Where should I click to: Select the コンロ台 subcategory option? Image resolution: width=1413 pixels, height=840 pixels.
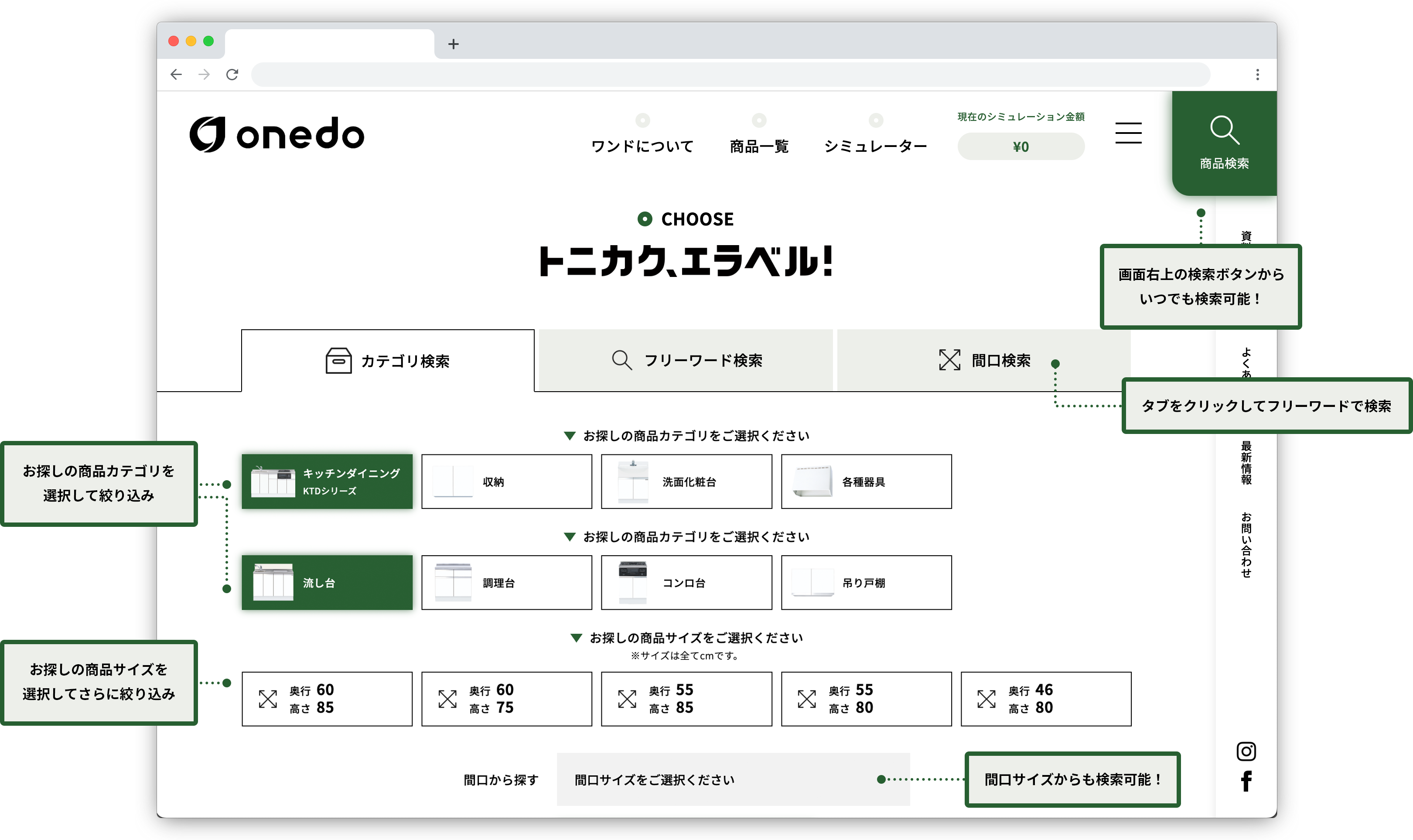pyautogui.click(x=686, y=582)
